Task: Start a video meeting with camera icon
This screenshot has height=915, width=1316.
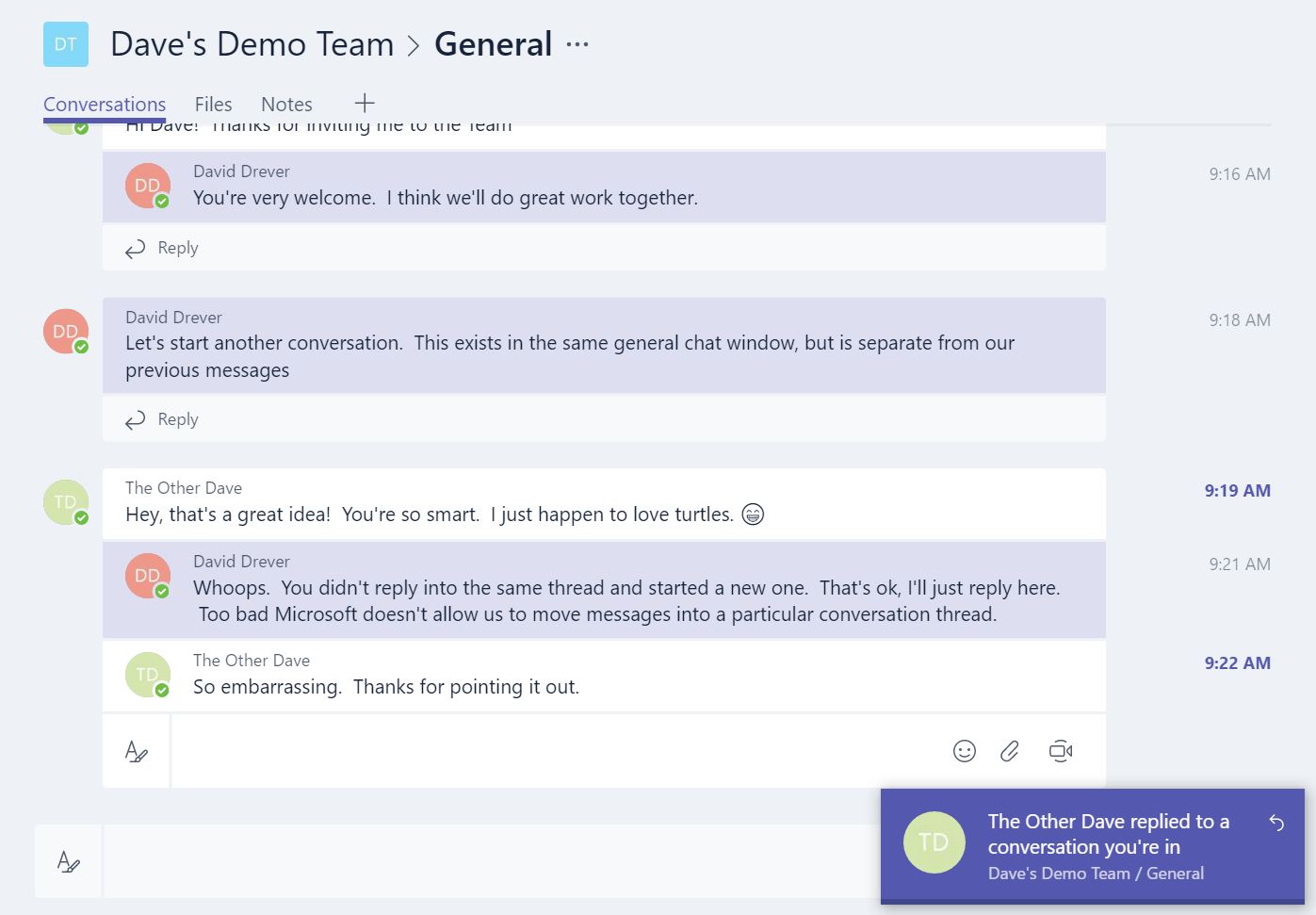Action: click(1061, 751)
